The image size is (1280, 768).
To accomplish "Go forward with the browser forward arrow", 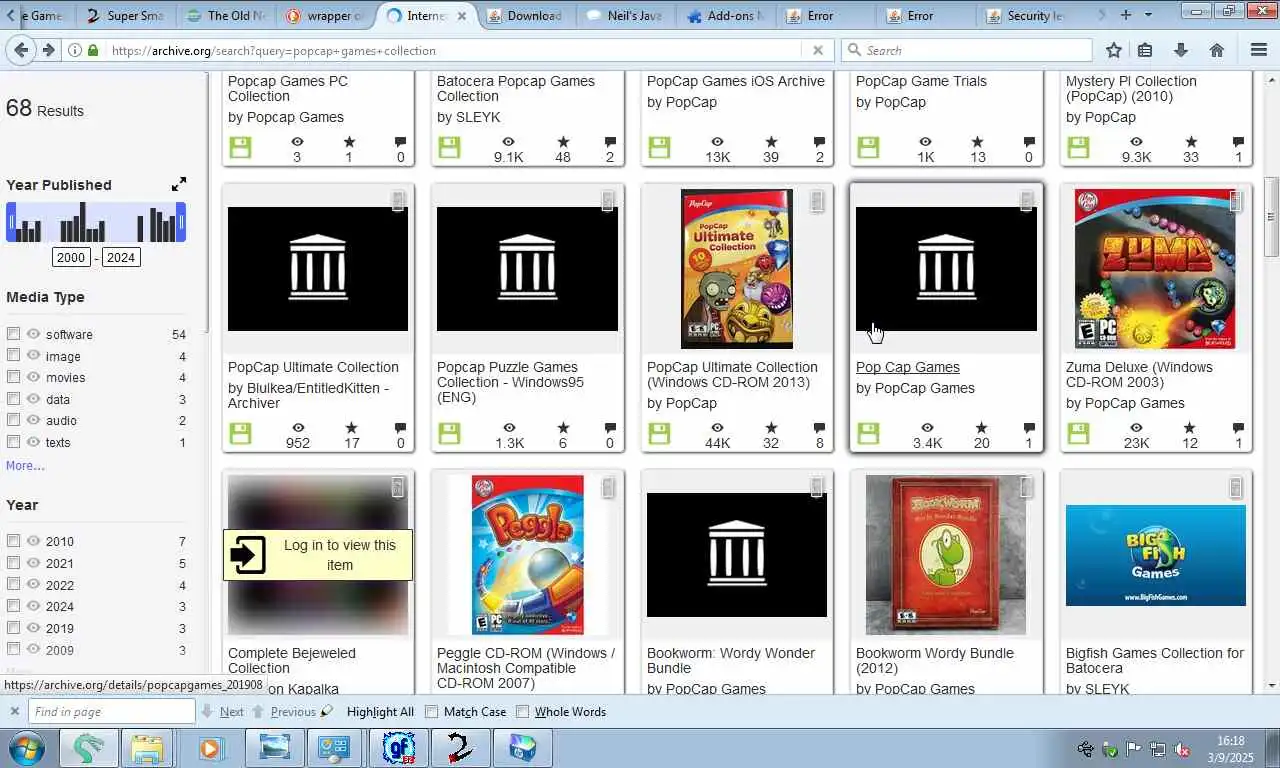I will [48, 50].
